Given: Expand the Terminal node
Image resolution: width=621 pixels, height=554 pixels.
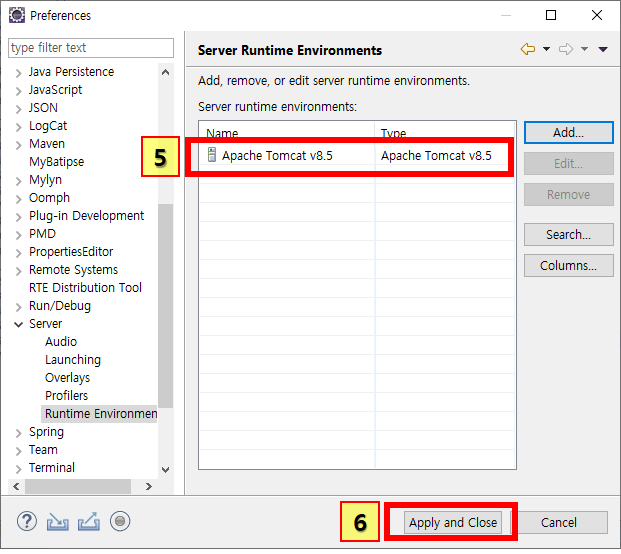Looking at the screenshot, I should tap(18, 469).
